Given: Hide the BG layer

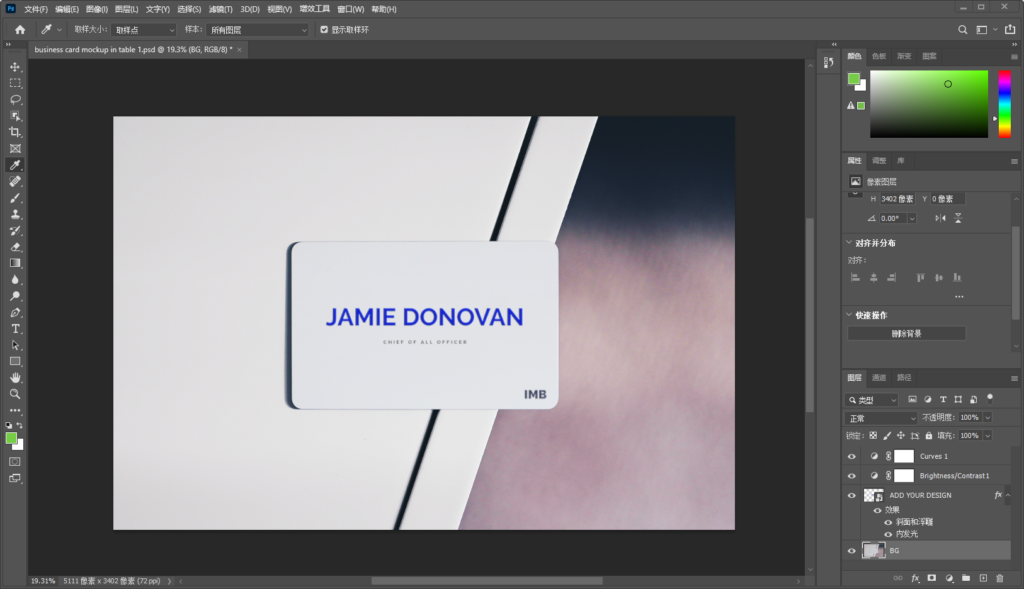Looking at the screenshot, I should 852,551.
